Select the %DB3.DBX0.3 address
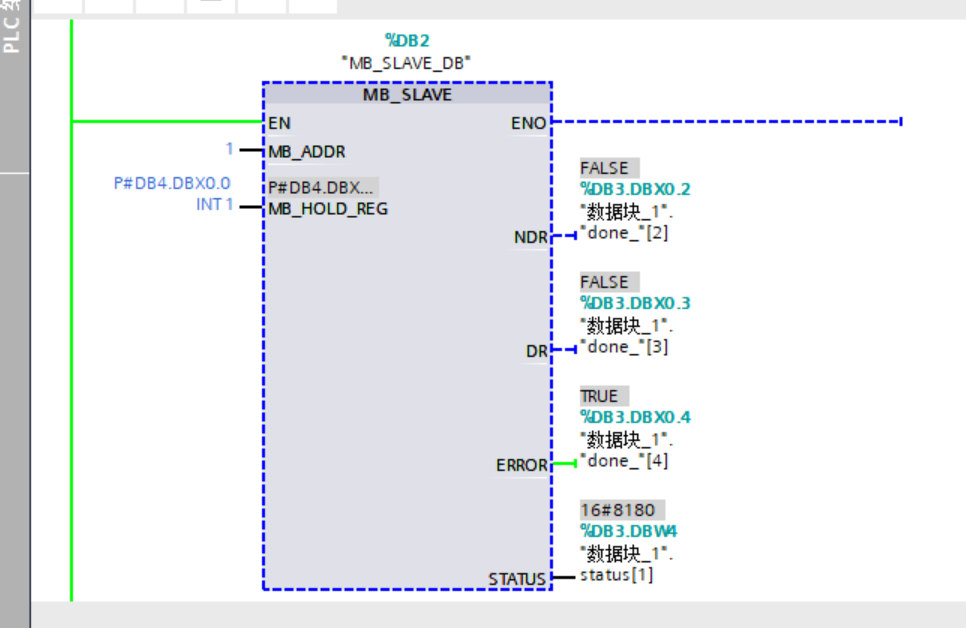The image size is (966, 628). [635, 303]
